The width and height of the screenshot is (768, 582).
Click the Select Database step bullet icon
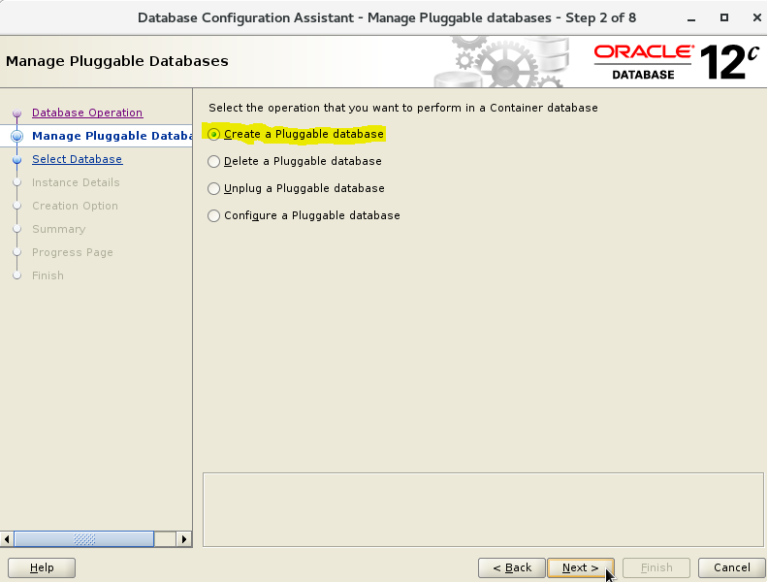pyautogui.click(x=17, y=160)
